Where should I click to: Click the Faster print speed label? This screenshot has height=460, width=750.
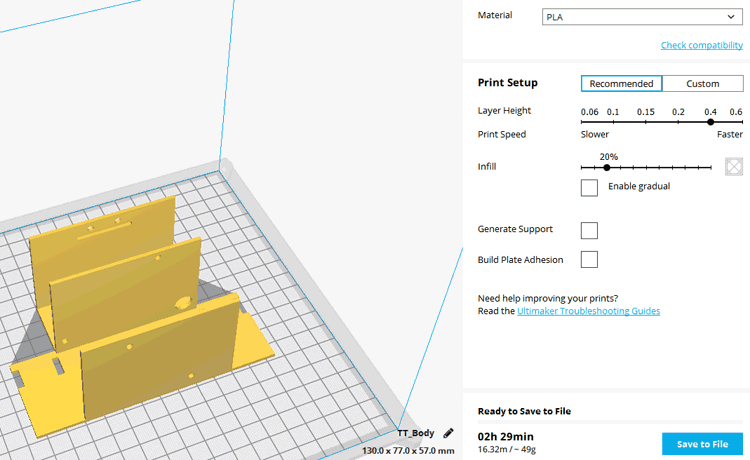[729, 134]
